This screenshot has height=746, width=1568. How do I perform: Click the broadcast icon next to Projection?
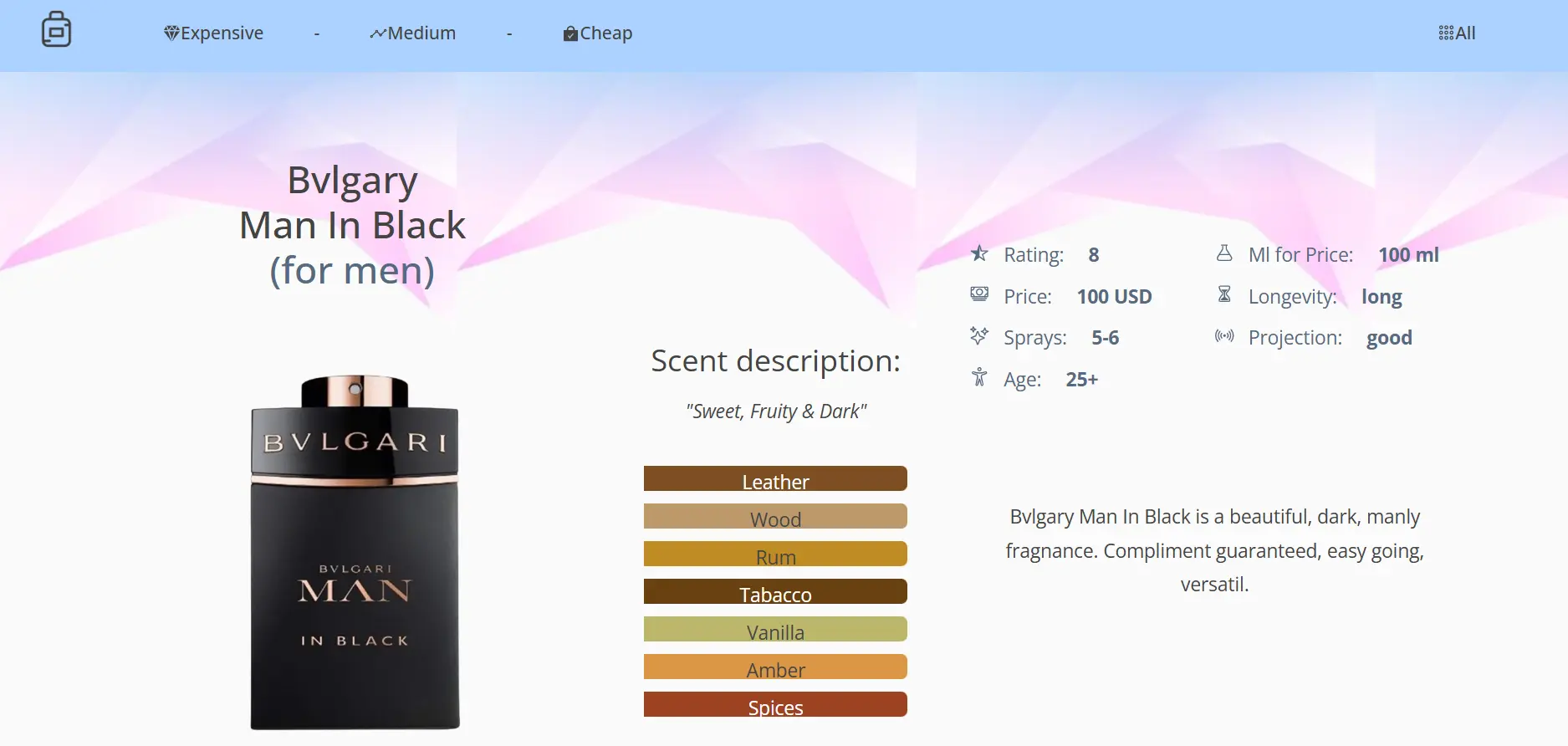point(1224,336)
